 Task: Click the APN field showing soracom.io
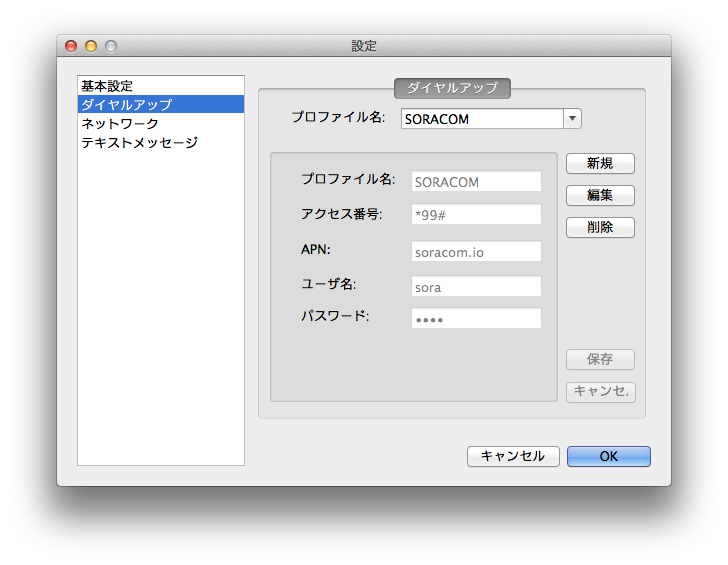click(x=476, y=251)
